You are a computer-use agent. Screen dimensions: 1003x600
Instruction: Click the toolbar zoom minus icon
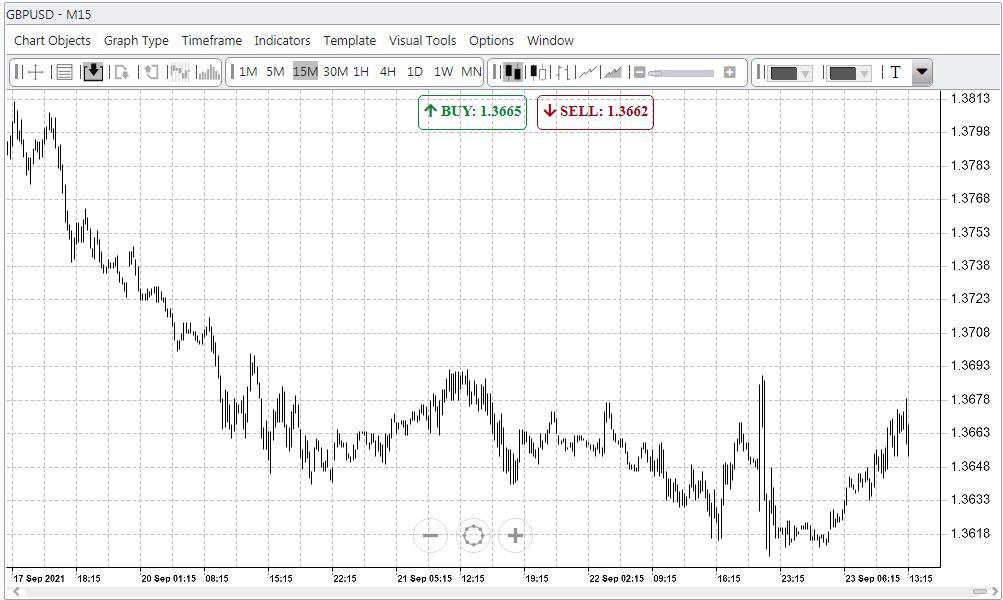pyautogui.click(x=639, y=72)
